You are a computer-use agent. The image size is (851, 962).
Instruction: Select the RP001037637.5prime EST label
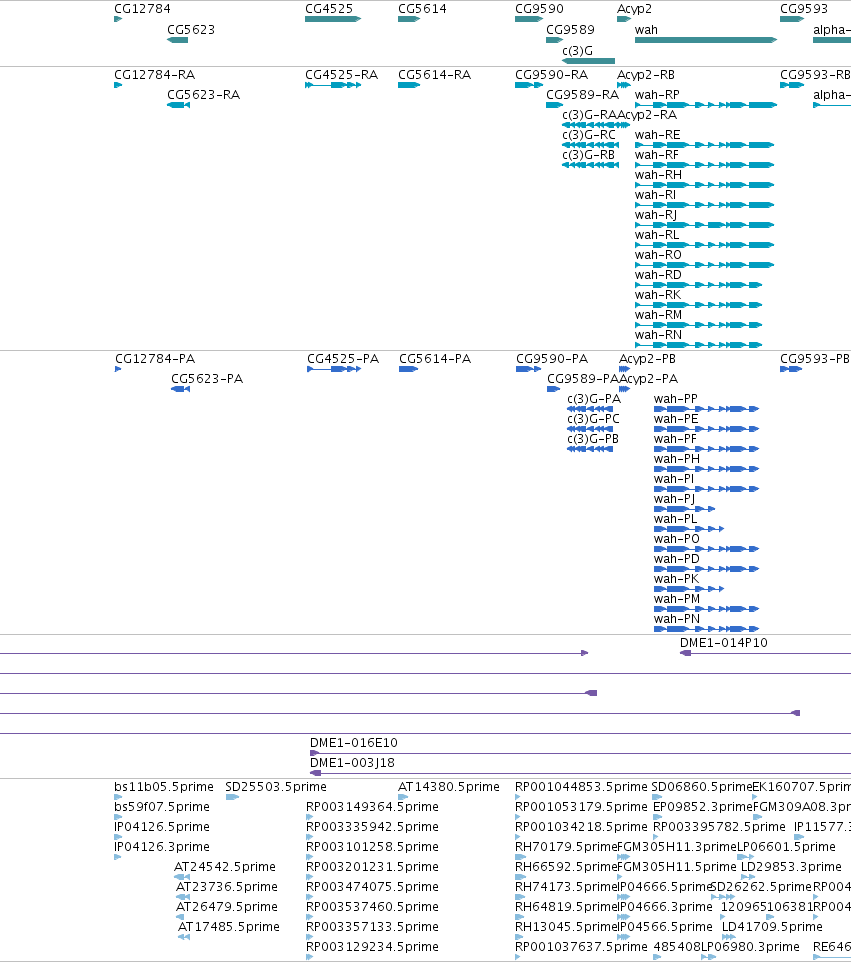[581, 947]
